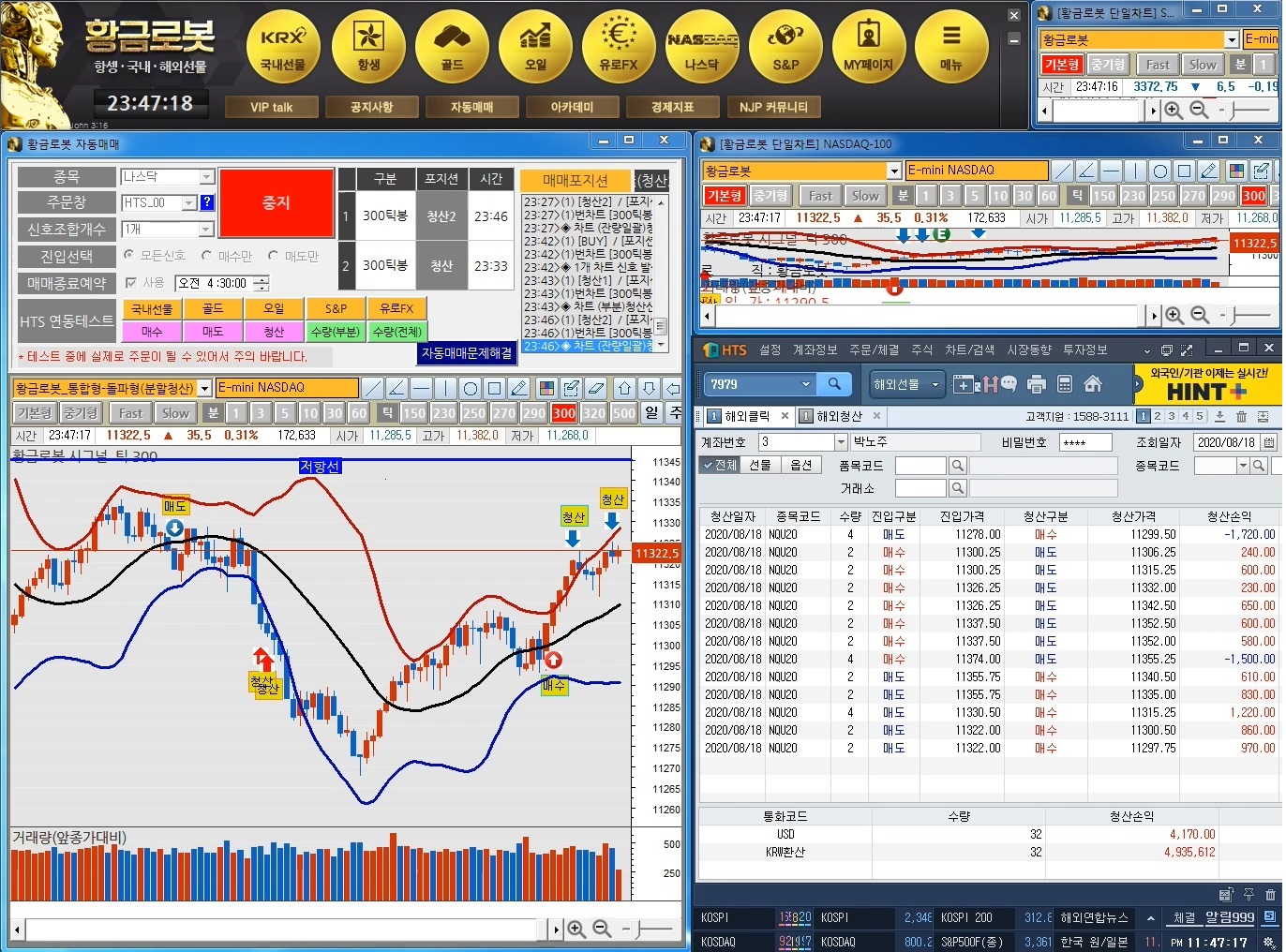Select pencil tool in bottom-left chart toolbar
This screenshot has width=1286, height=952.
coord(519,388)
